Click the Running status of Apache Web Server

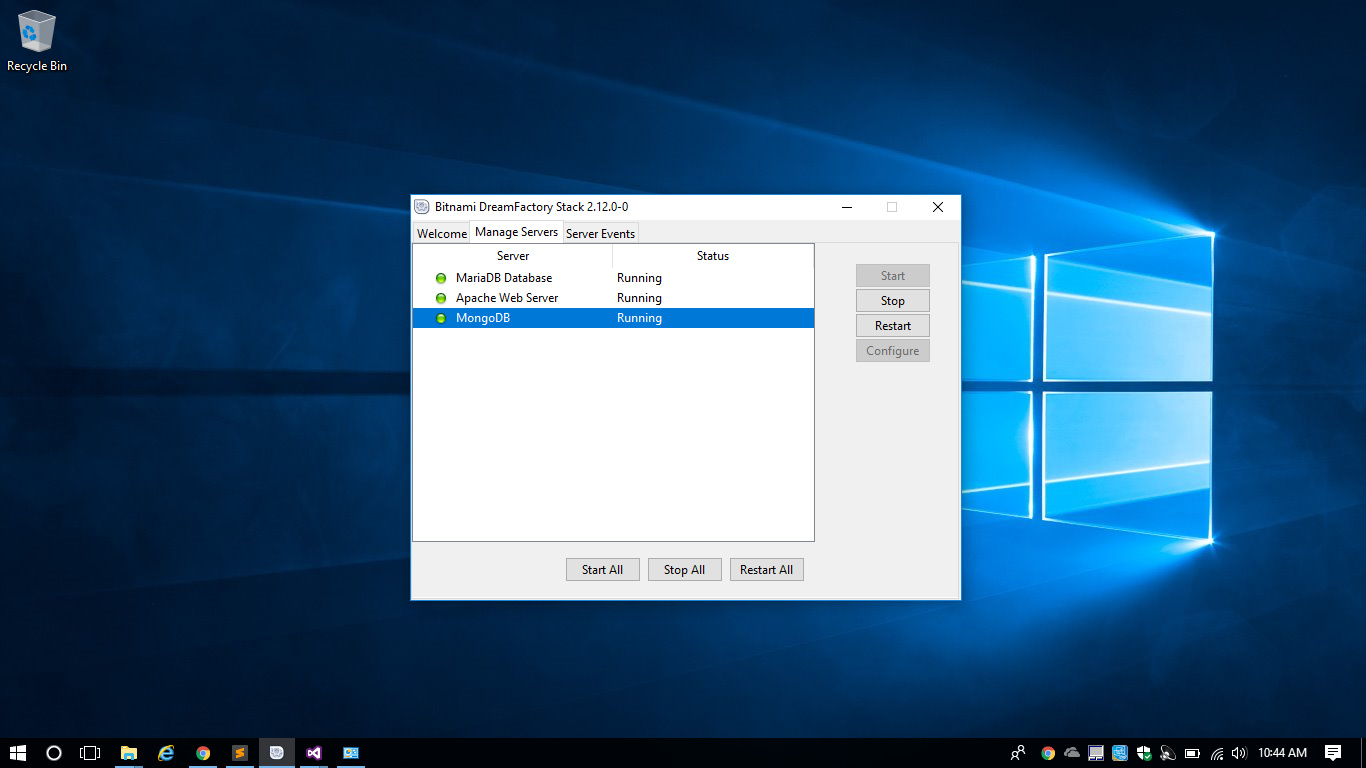[639, 298]
